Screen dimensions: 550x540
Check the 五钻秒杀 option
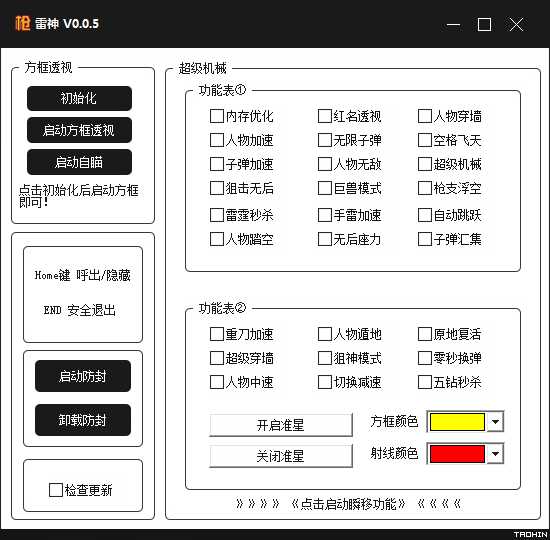[x=425, y=382]
